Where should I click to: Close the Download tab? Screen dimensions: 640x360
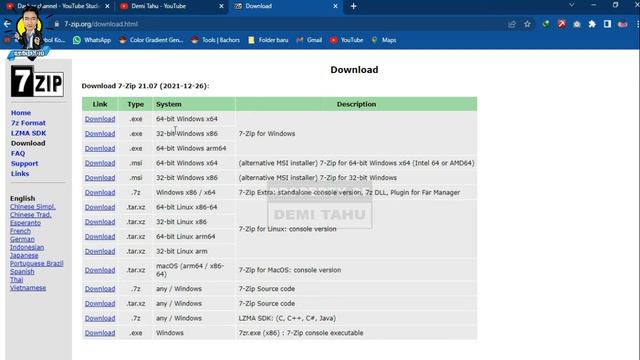(x=335, y=6)
